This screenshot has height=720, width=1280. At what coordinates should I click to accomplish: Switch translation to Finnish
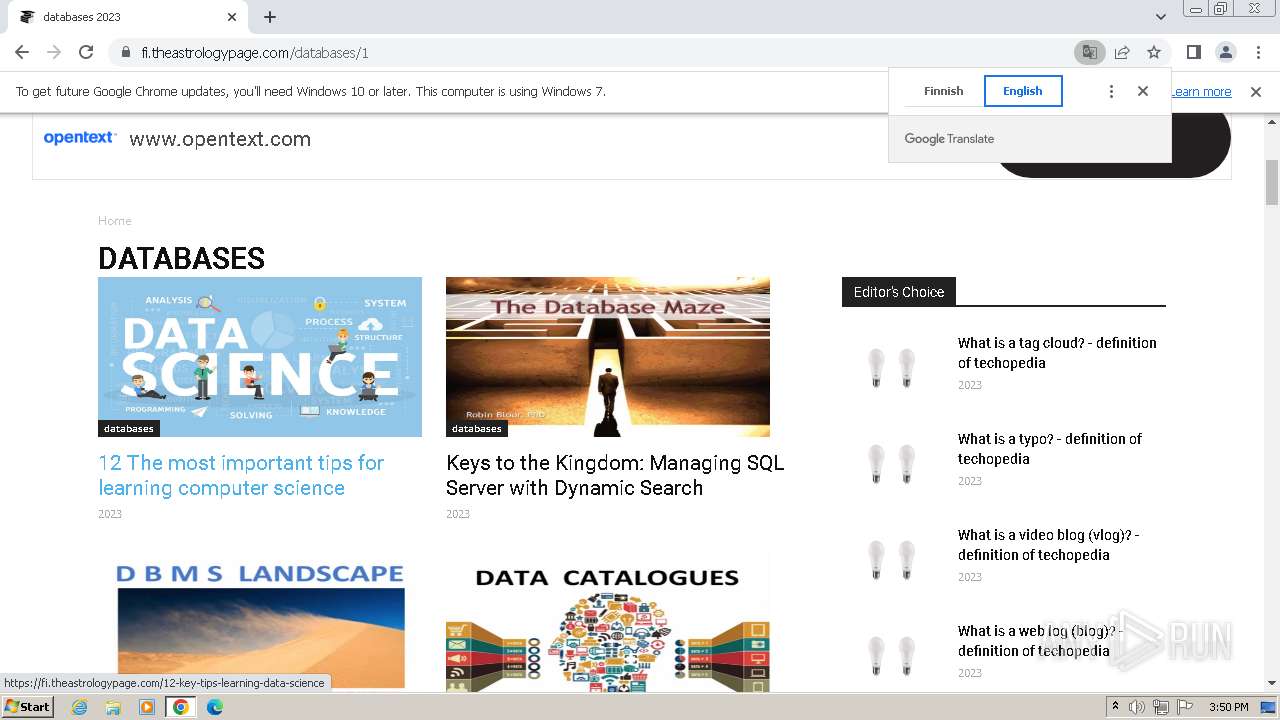pos(943,91)
